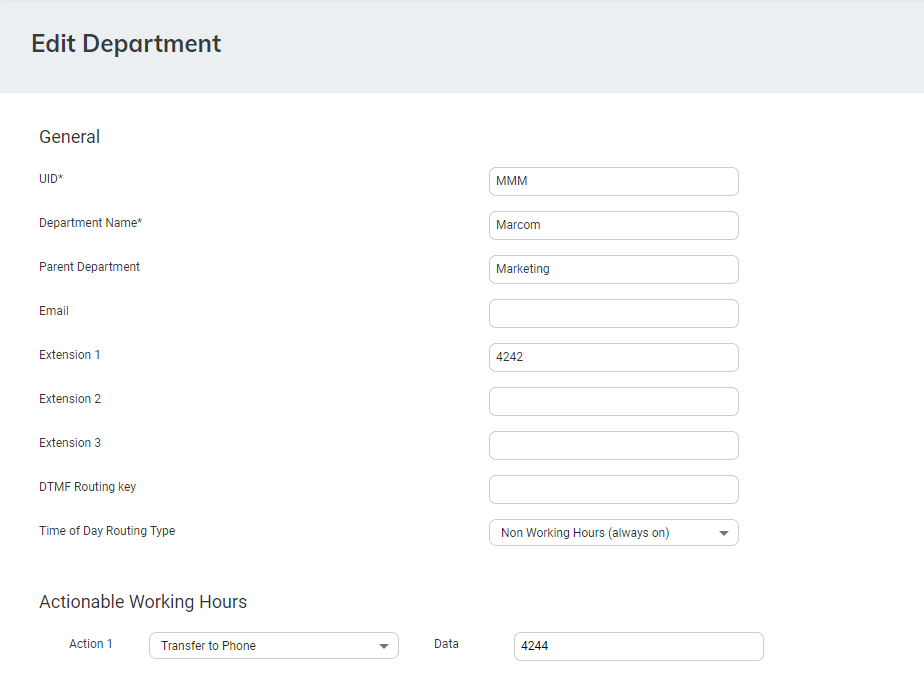
Task: Open the Time of Day Routing Type dropdown
Action: click(613, 533)
